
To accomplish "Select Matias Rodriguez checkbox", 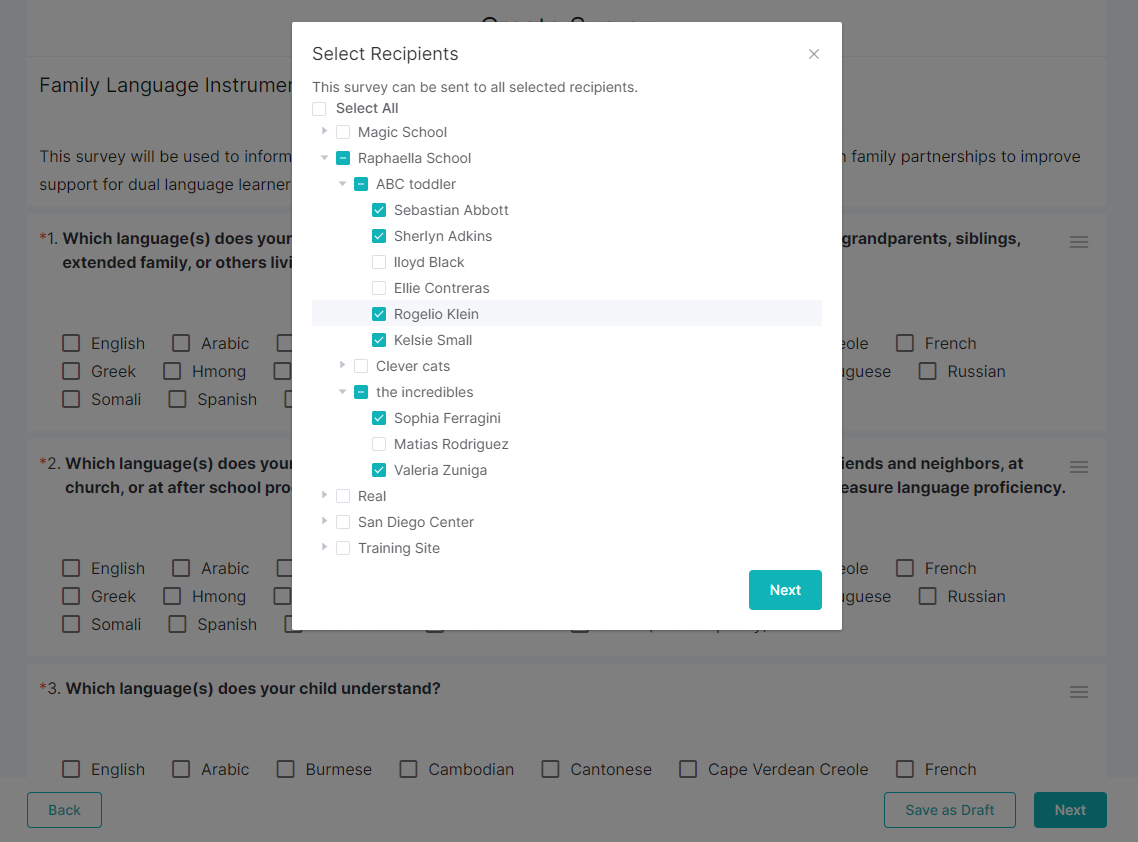I will 379,445.
